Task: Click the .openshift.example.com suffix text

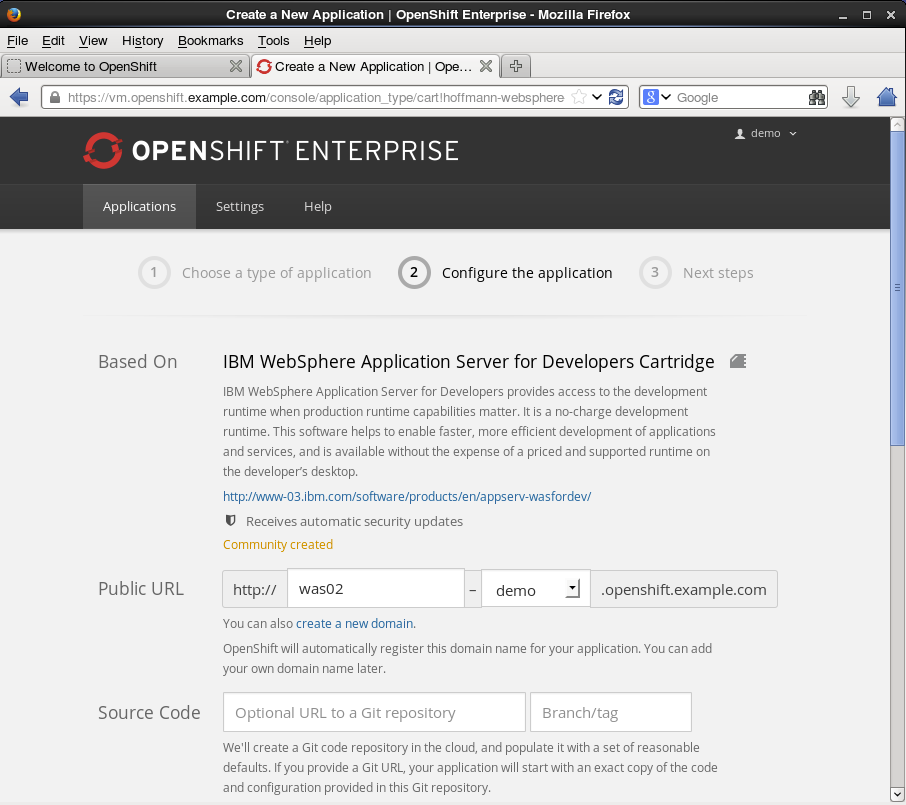Action: 684,589
